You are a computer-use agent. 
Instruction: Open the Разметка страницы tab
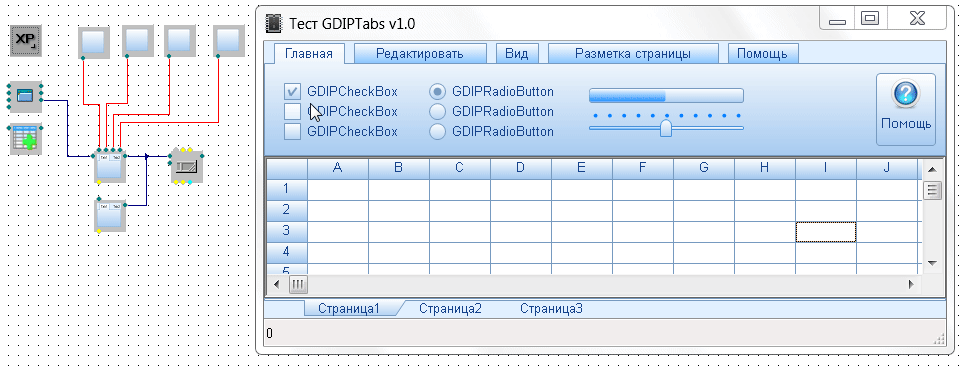pos(633,53)
